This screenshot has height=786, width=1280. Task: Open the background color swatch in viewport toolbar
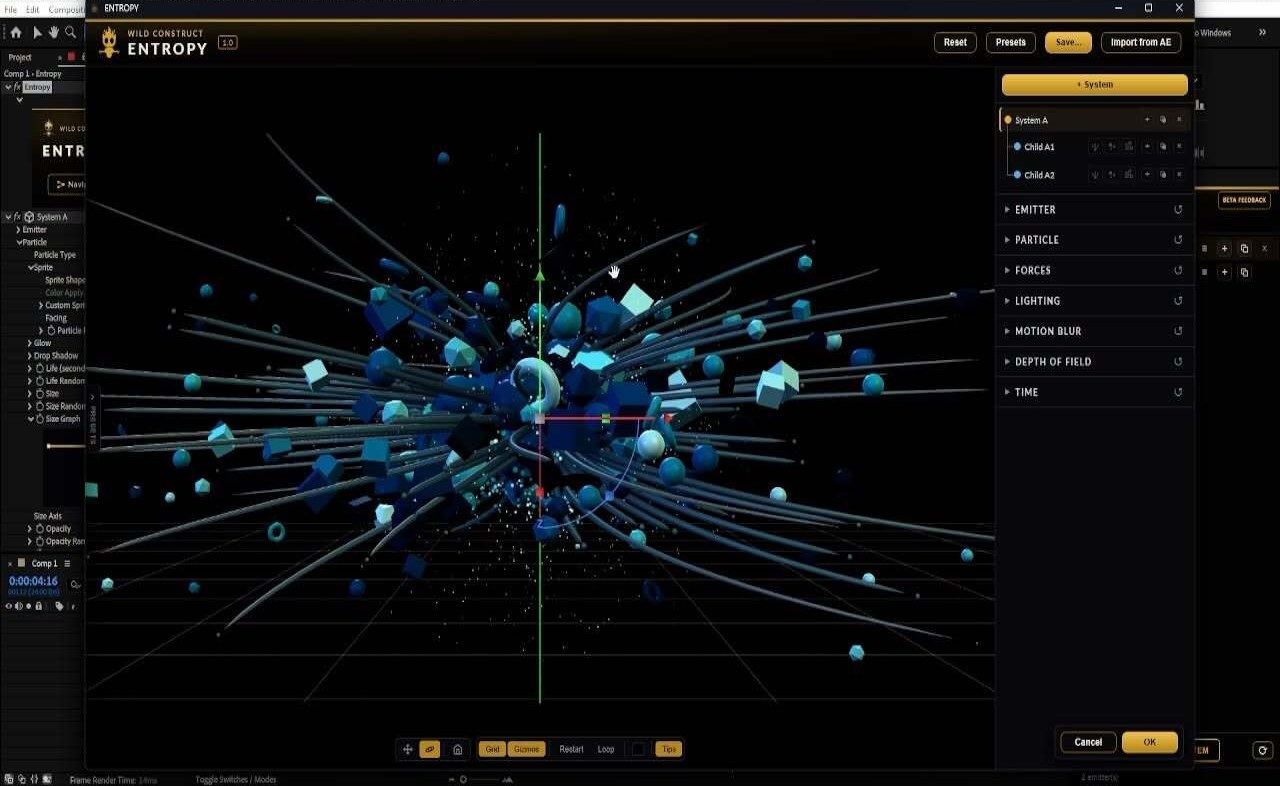pyautogui.click(x=638, y=749)
